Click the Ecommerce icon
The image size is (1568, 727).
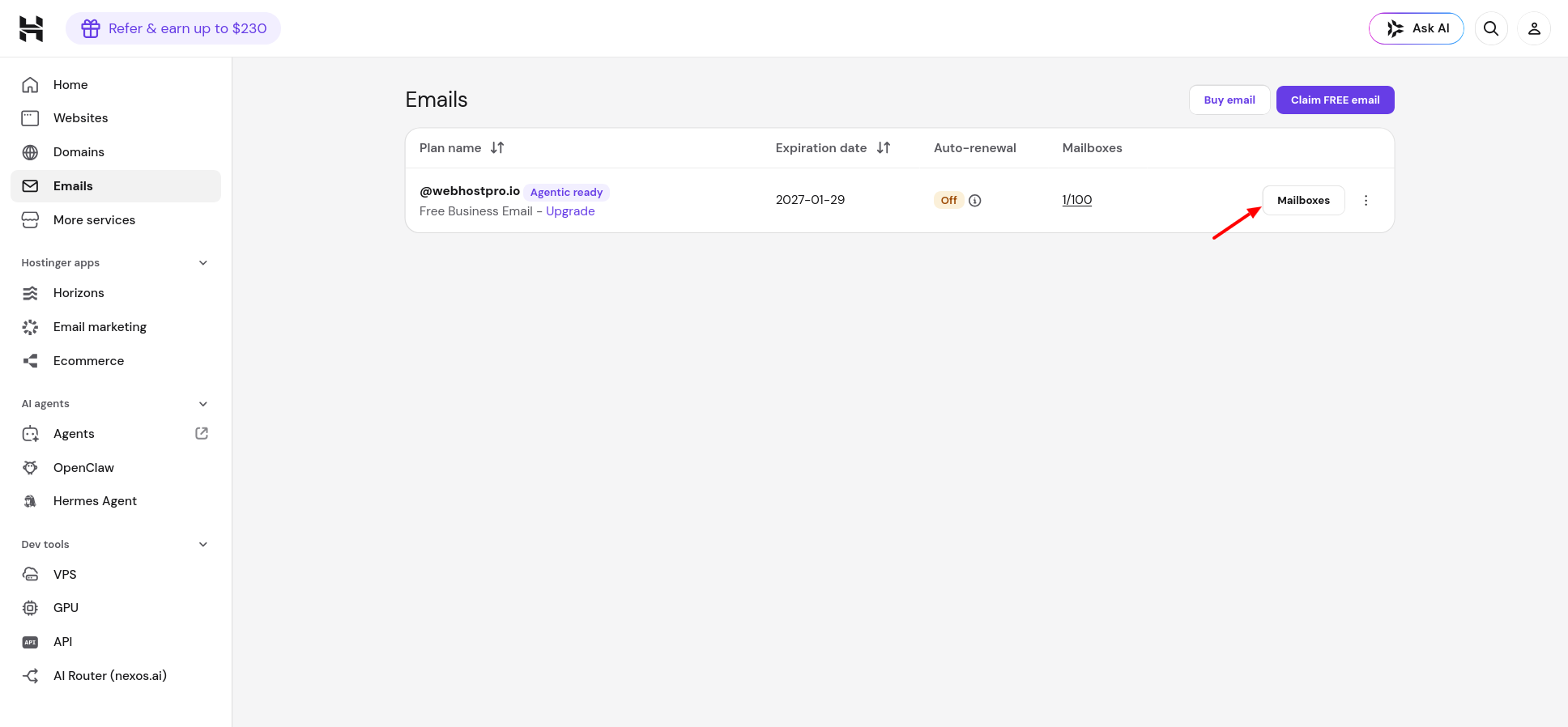30,361
